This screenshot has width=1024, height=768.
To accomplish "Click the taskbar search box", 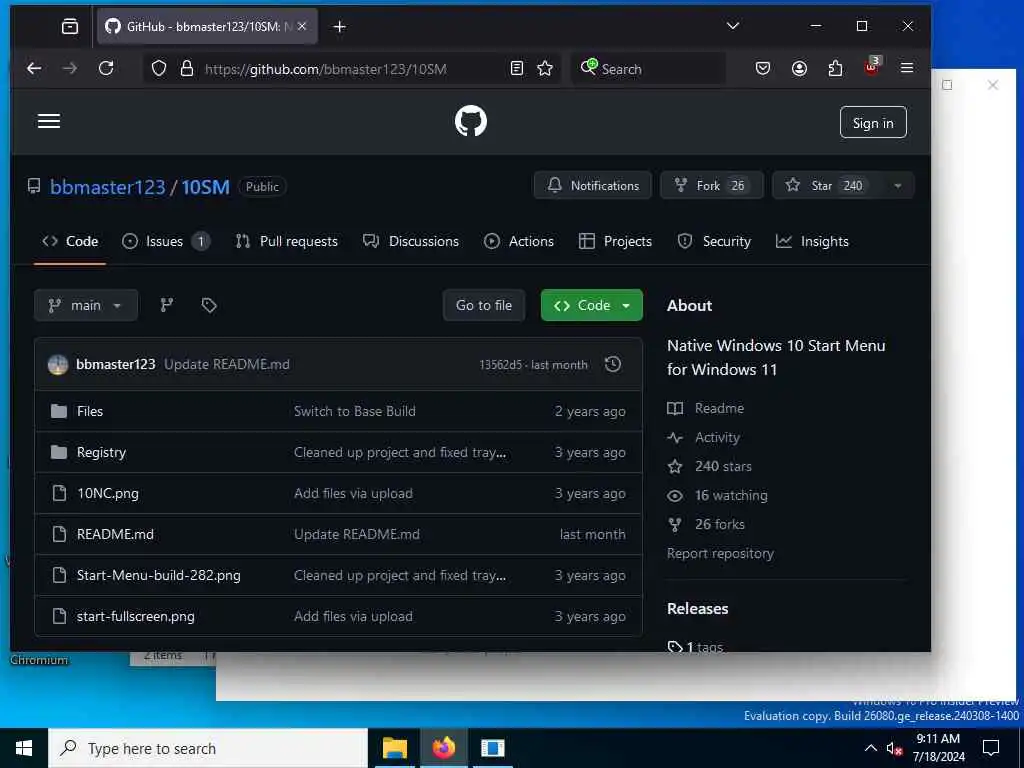I will (208, 748).
